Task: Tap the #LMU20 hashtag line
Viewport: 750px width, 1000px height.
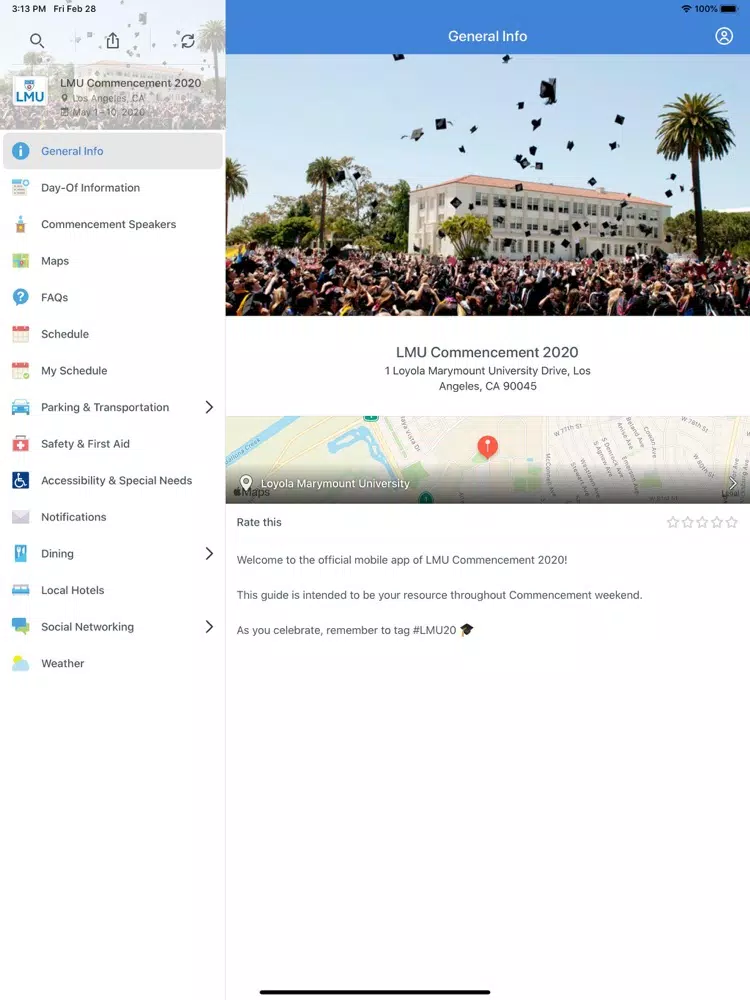Action: click(355, 630)
